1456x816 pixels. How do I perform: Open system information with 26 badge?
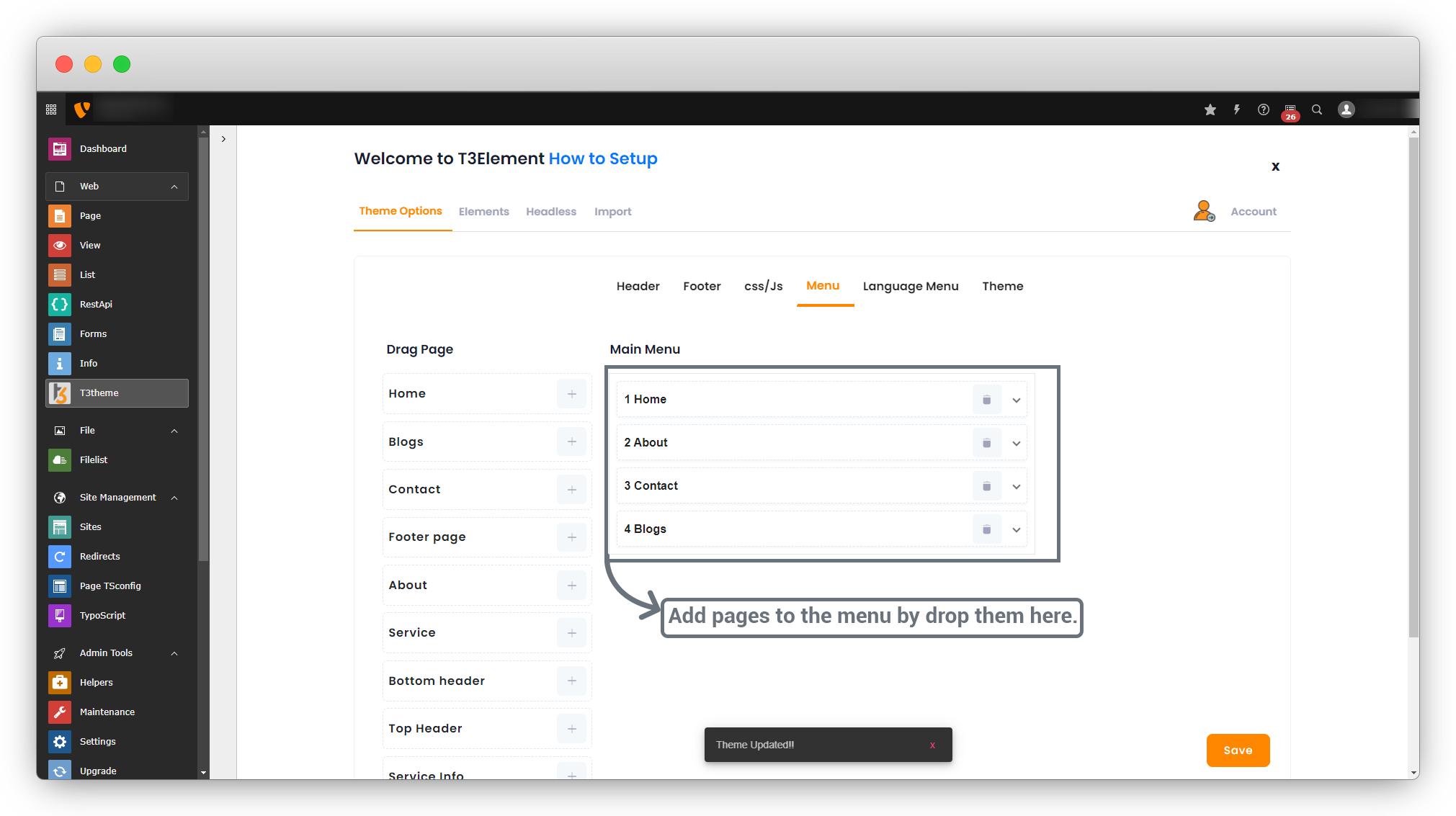pyautogui.click(x=1290, y=112)
